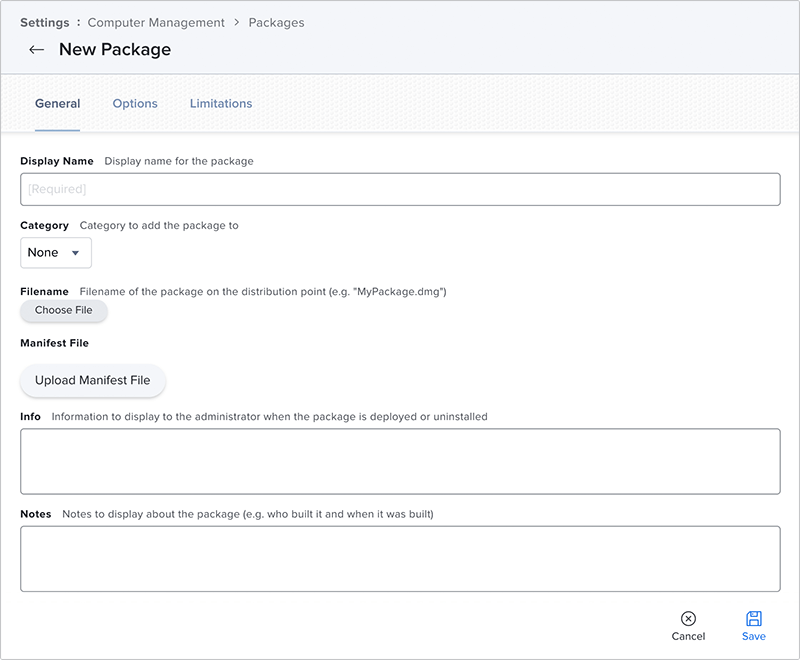Click the Category dropdown arrow

[75, 253]
